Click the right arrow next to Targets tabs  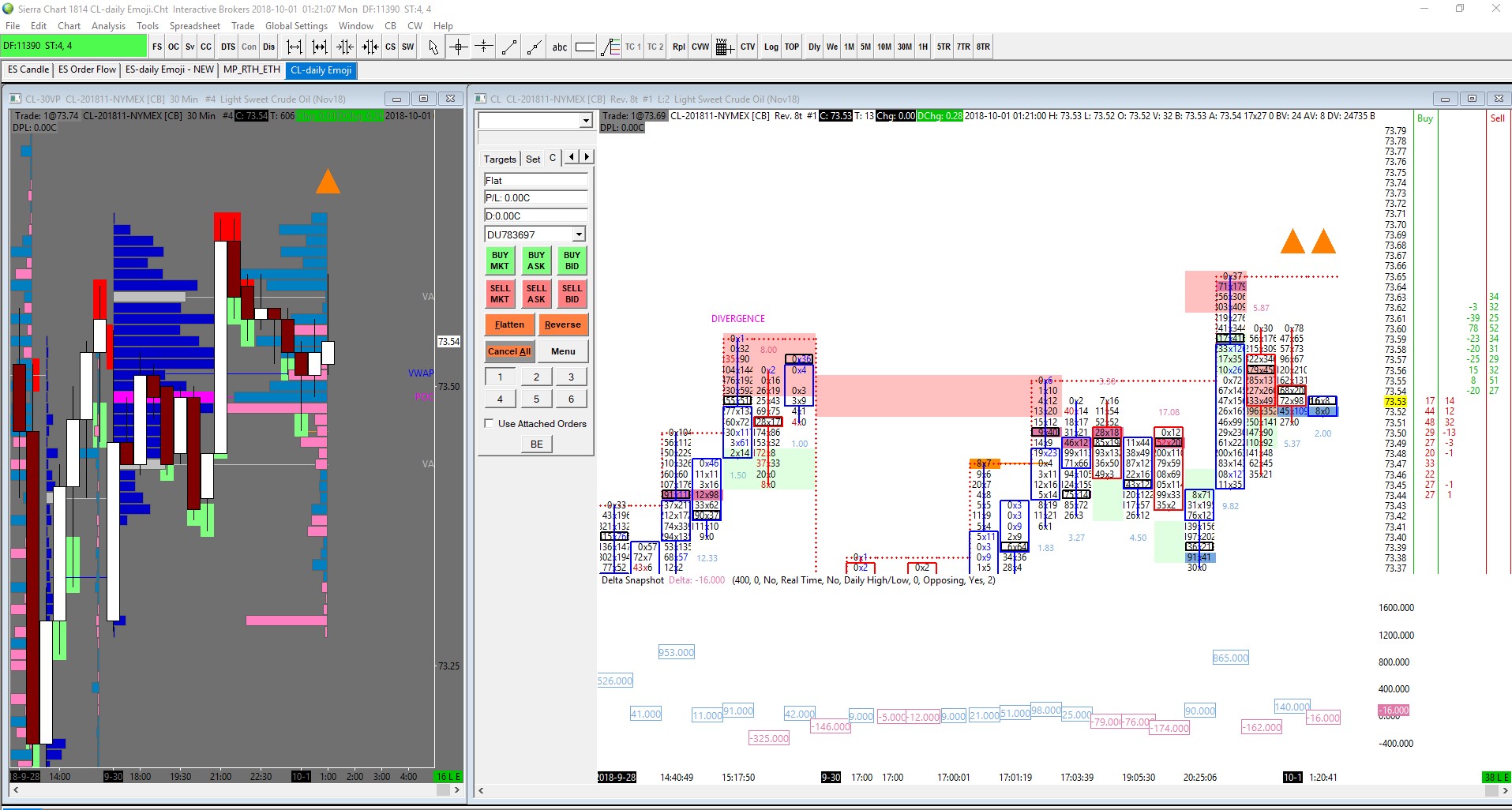click(586, 157)
